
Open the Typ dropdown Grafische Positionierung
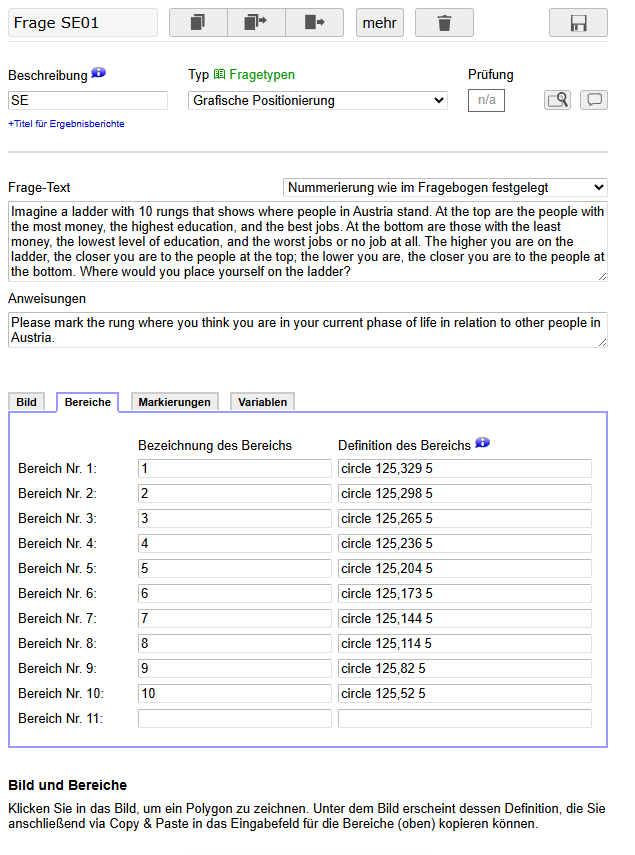click(317, 100)
